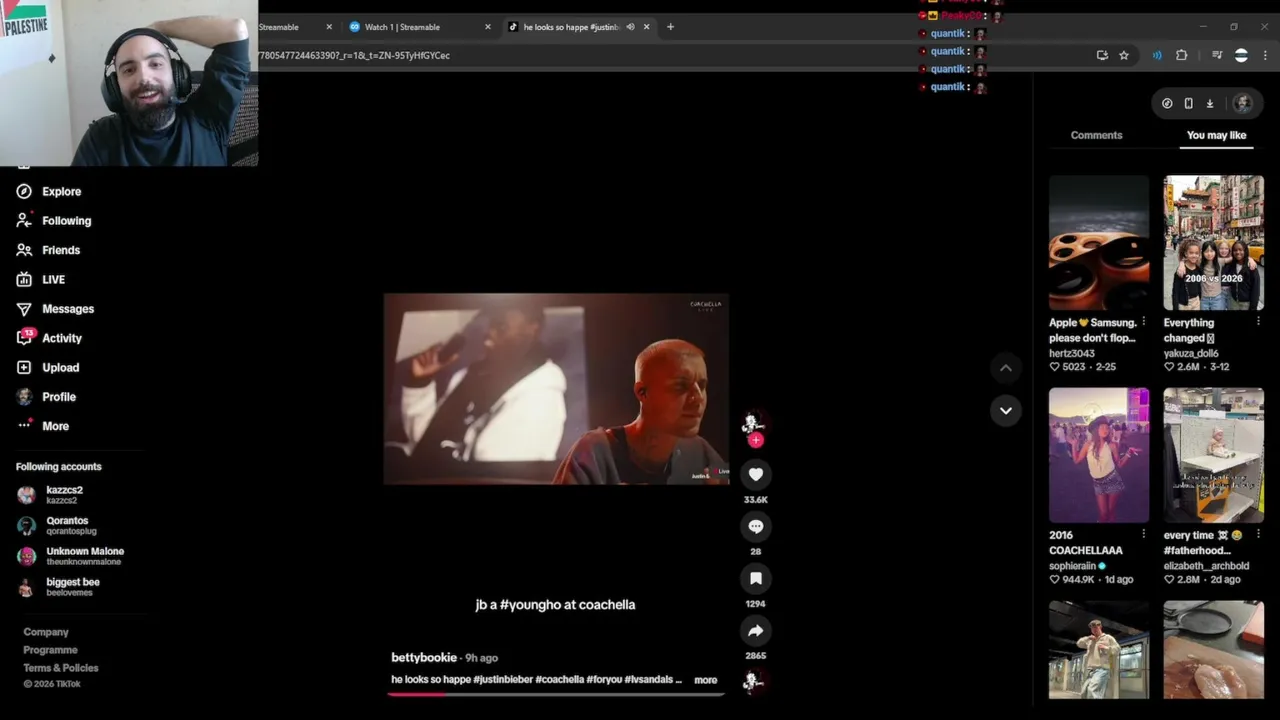Click the #coachella hashtag in caption
Screen dimensions: 1280x720
[560, 680]
